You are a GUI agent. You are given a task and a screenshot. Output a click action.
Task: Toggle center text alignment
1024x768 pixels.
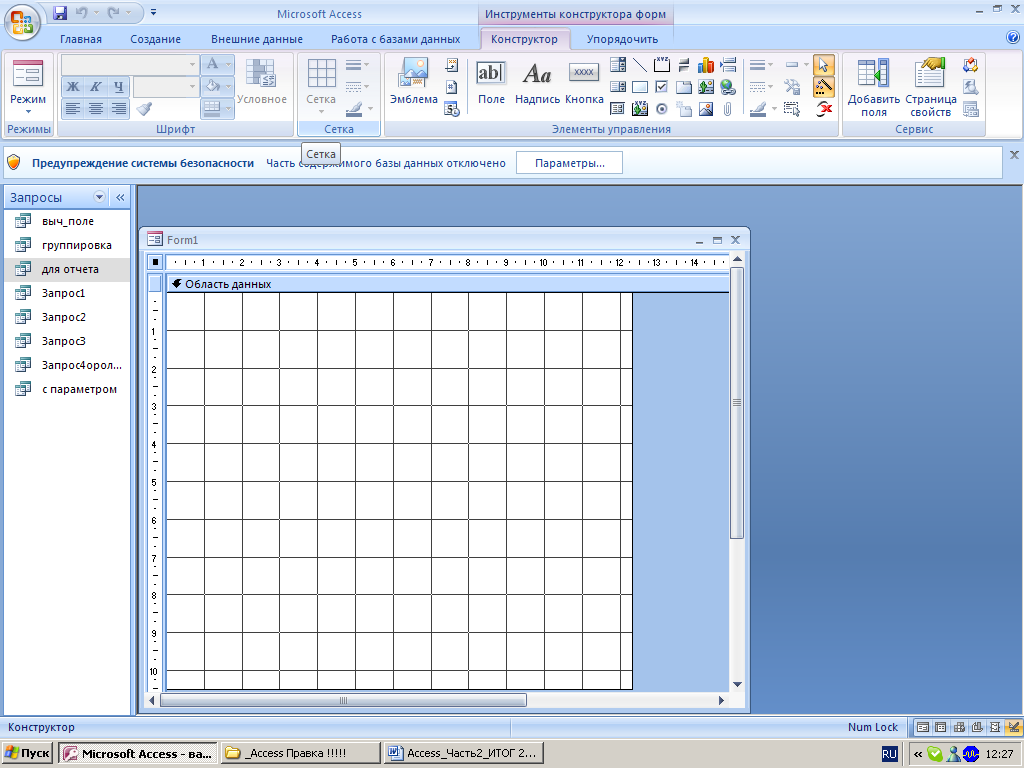click(95, 109)
